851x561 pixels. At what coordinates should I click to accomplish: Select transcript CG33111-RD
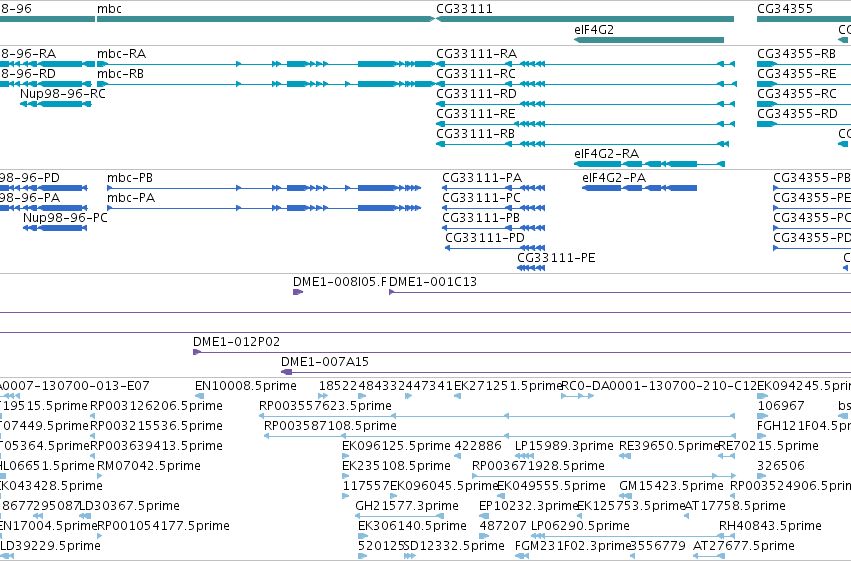[586, 104]
